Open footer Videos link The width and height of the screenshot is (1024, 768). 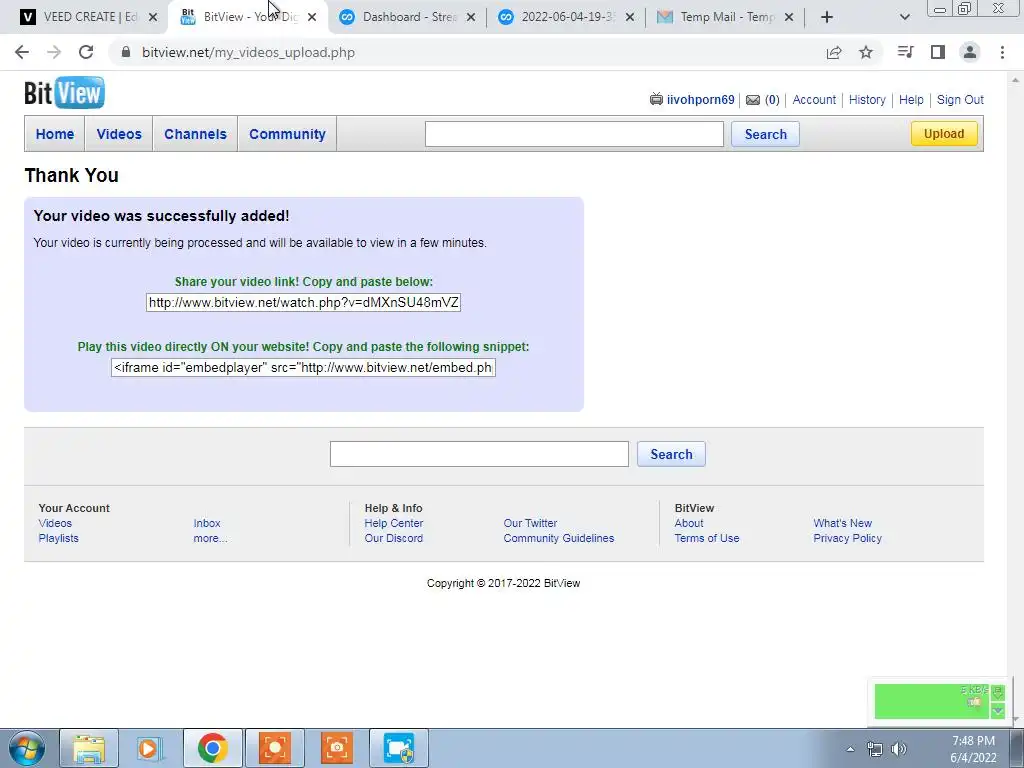click(x=55, y=523)
